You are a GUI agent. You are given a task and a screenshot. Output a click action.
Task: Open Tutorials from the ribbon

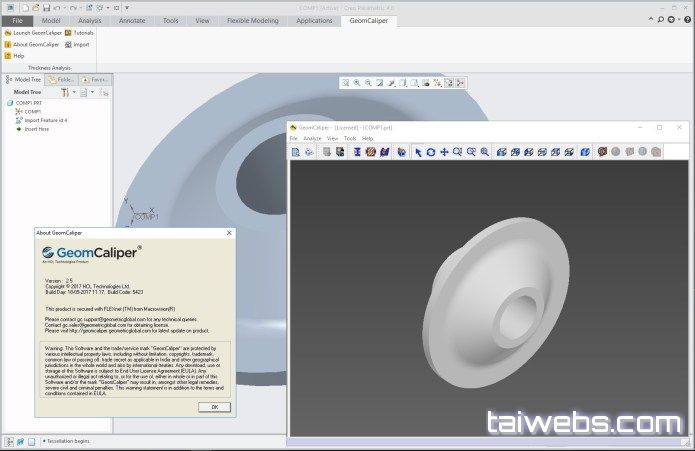pos(68,33)
